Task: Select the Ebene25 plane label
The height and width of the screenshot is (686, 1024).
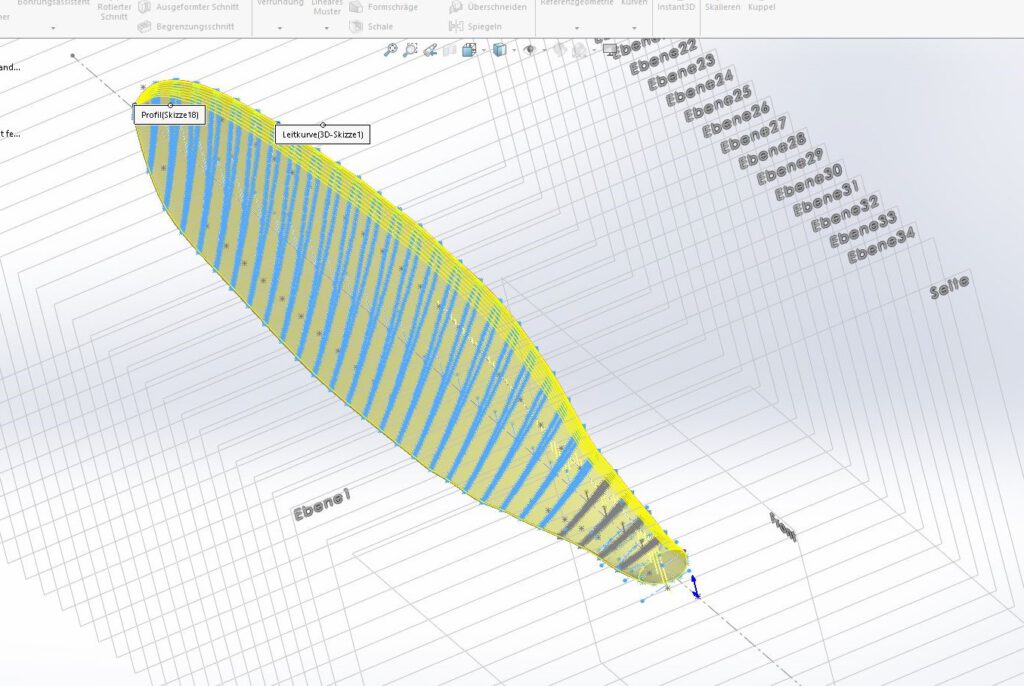Action: (x=718, y=104)
